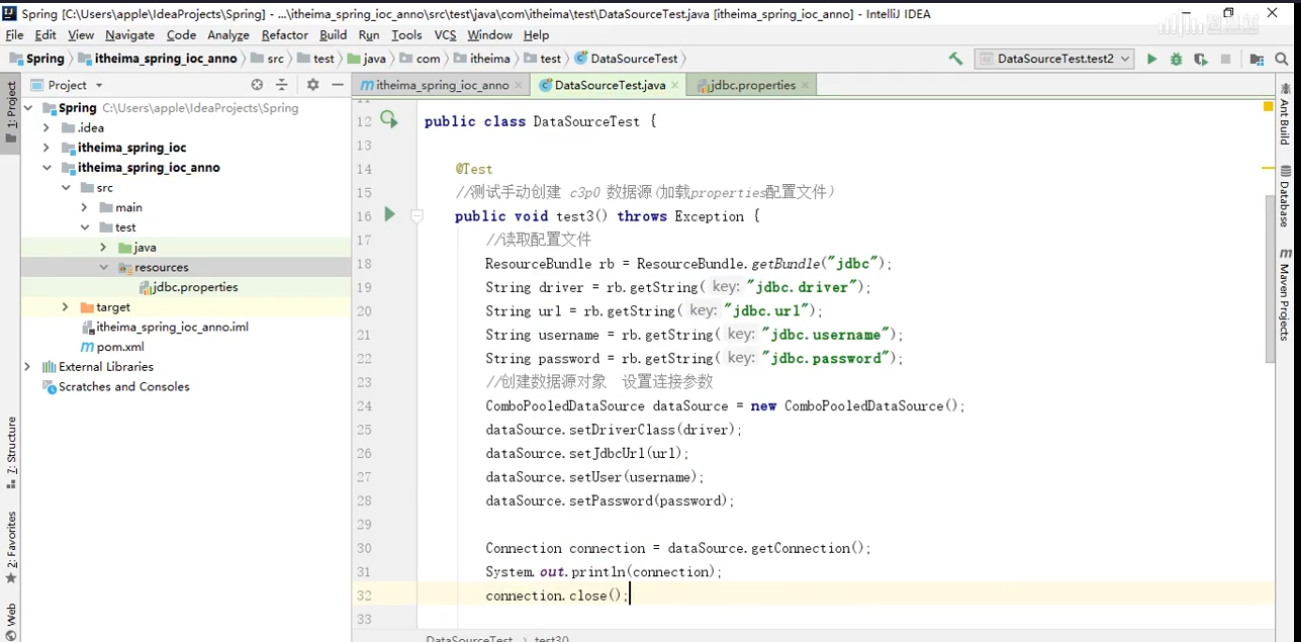
Task: Close the DataSourceTest.java editor tab
Action: coord(675,86)
